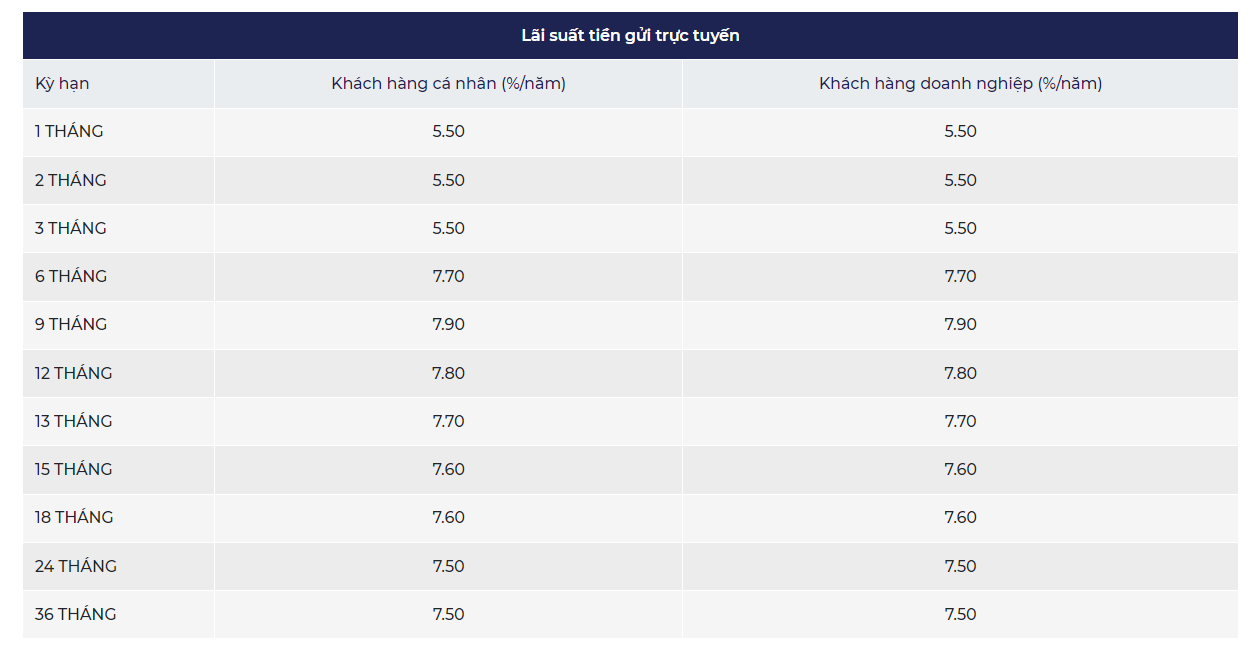Click the '9 THÁNG' term row label
Screen dimensions: 1260x647
tap(71, 324)
